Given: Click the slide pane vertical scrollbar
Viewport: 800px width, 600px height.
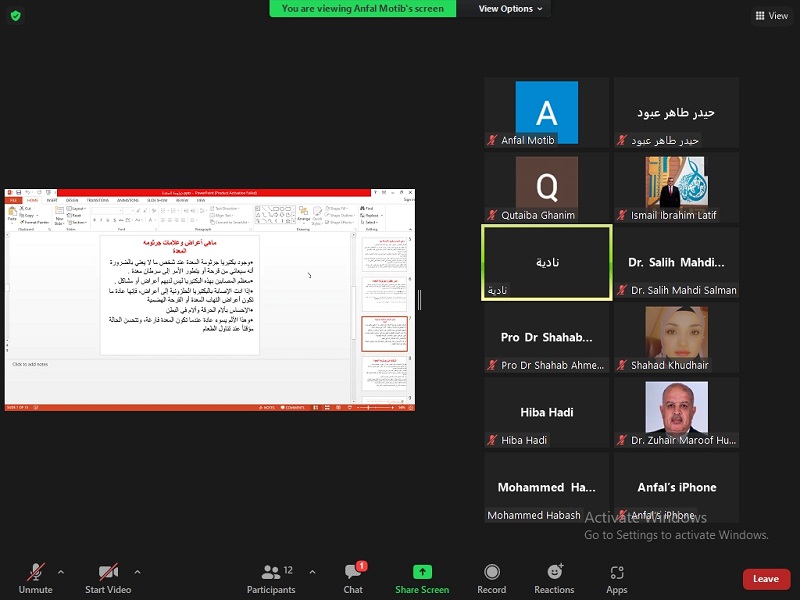Looking at the screenshot, I should coord(353,317).
